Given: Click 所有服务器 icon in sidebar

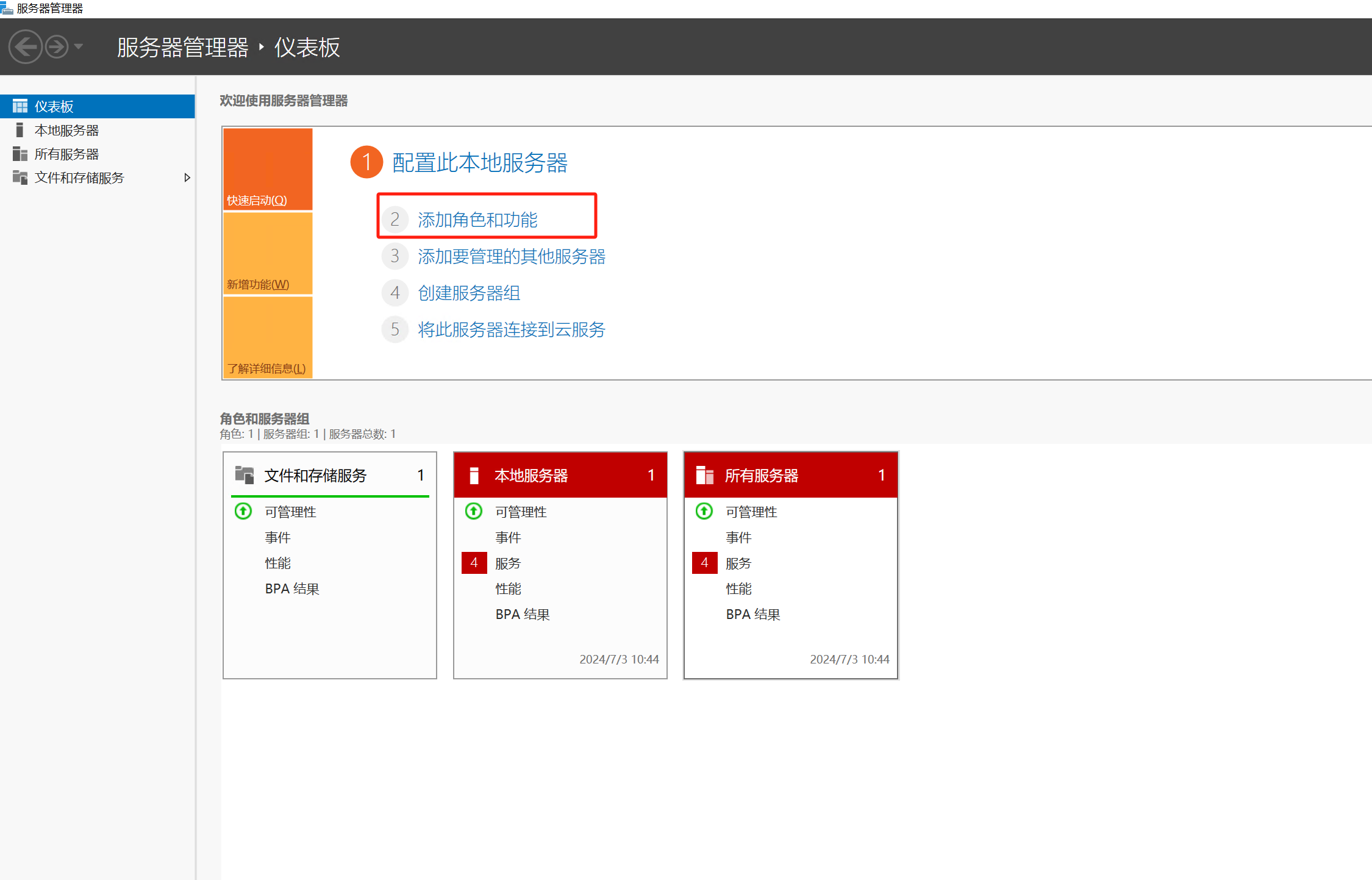Looking at the screenshot, I should (20, 154).
